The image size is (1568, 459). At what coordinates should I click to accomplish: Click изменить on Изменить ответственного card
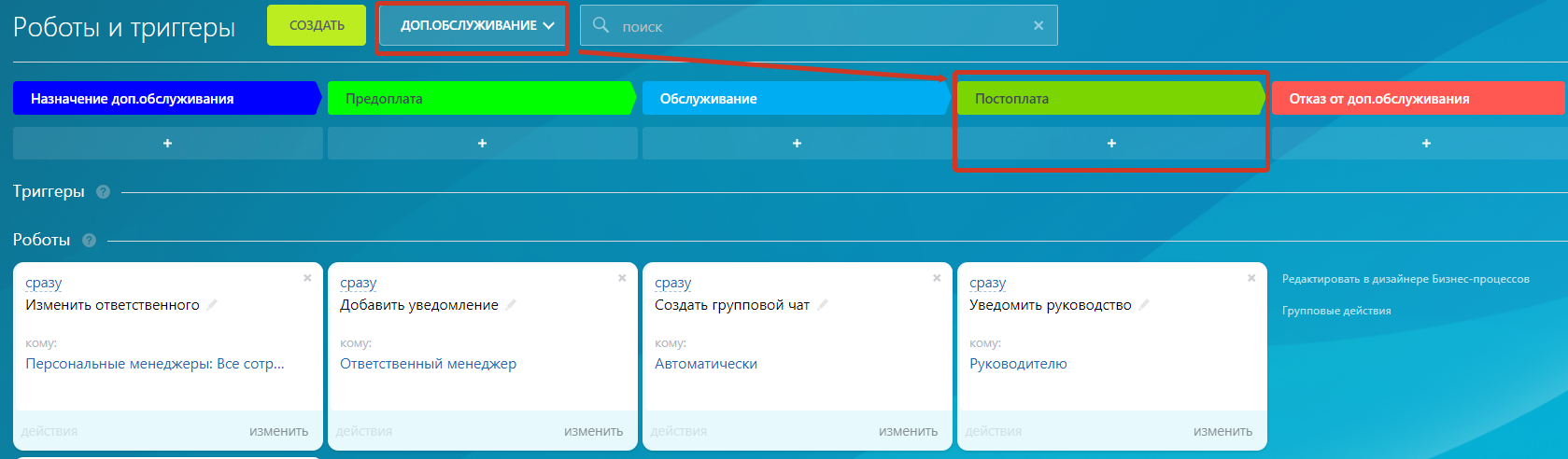[x=278, y=431]
